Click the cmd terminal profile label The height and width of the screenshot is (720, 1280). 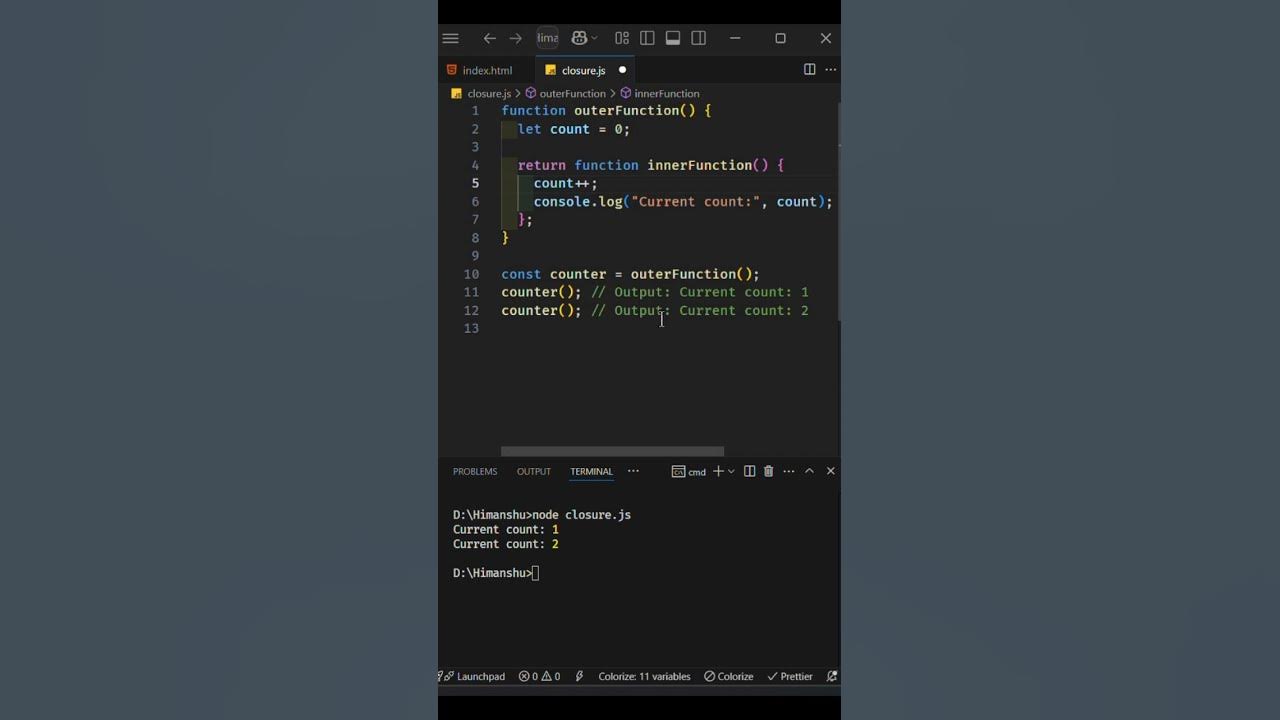point(689,471)
